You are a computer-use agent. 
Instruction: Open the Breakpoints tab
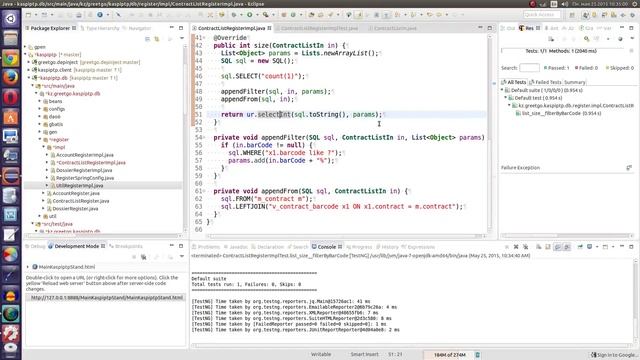point(126,246)
